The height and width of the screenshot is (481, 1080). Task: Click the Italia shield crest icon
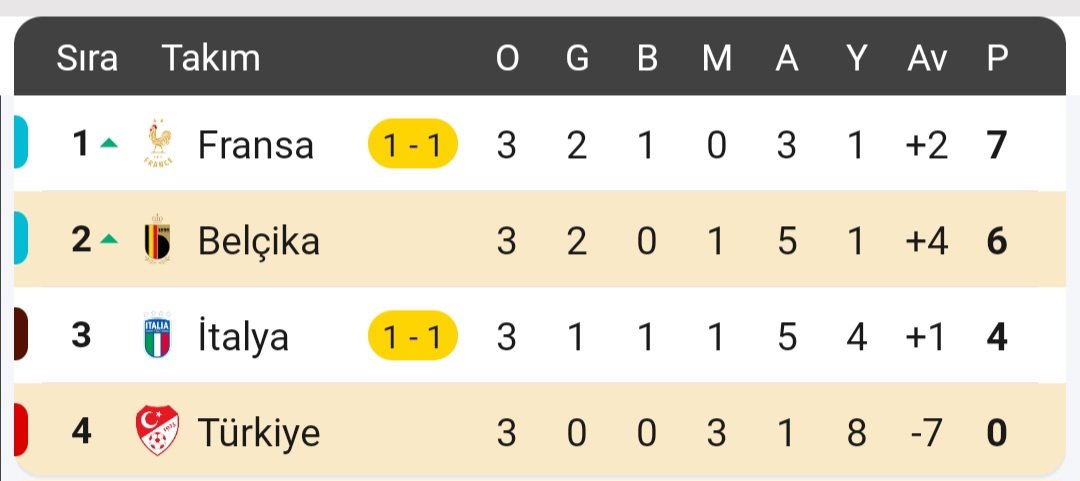(x=158, y=336)
